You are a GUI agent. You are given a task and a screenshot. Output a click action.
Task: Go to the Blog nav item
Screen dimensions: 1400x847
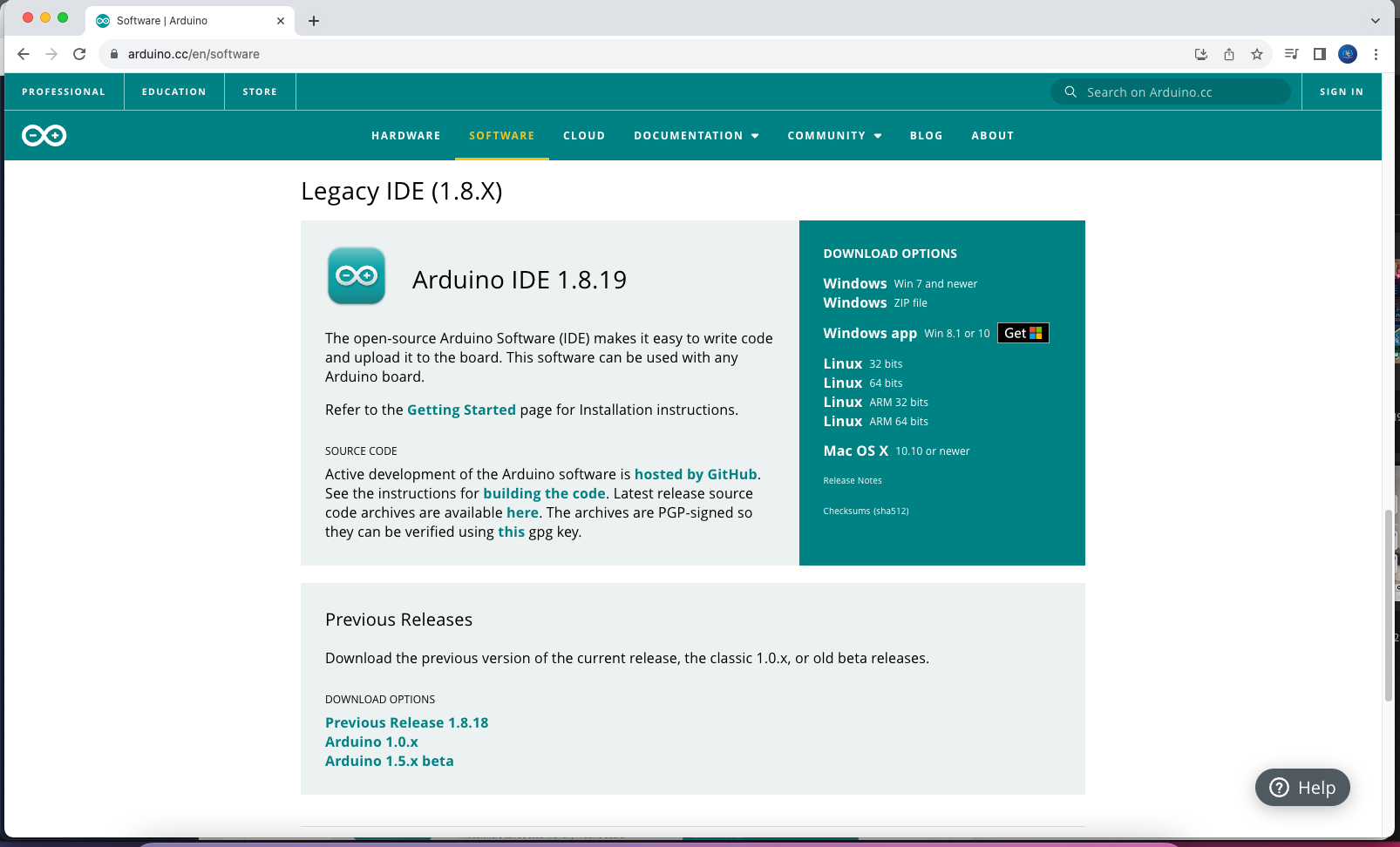[927, 136]
